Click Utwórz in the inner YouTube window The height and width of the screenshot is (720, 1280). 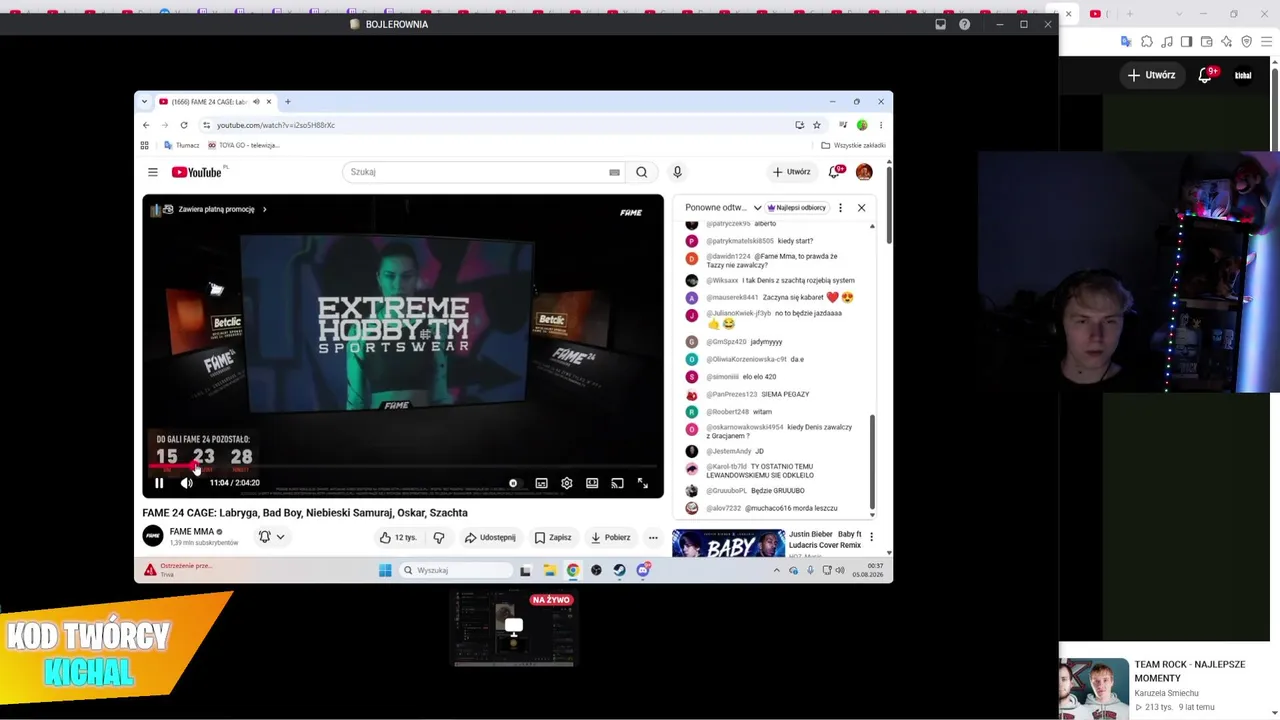click(791, 172)
